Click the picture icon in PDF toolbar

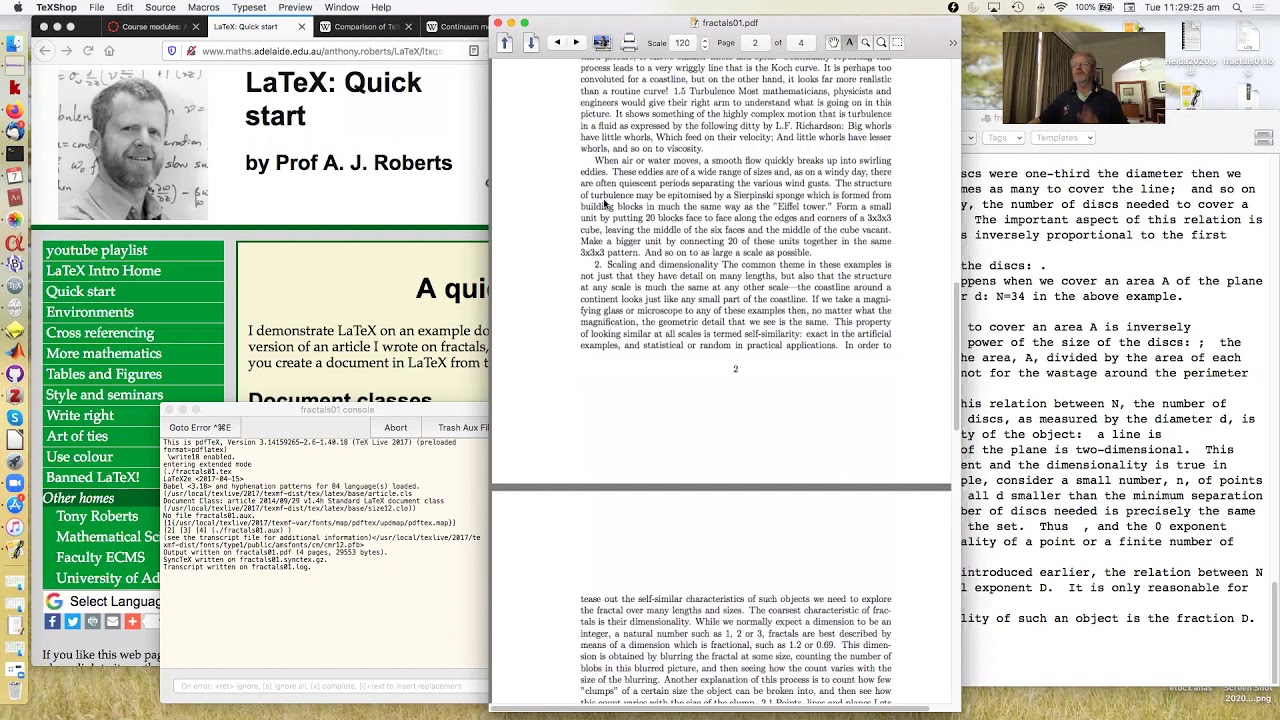pos(602,43)
